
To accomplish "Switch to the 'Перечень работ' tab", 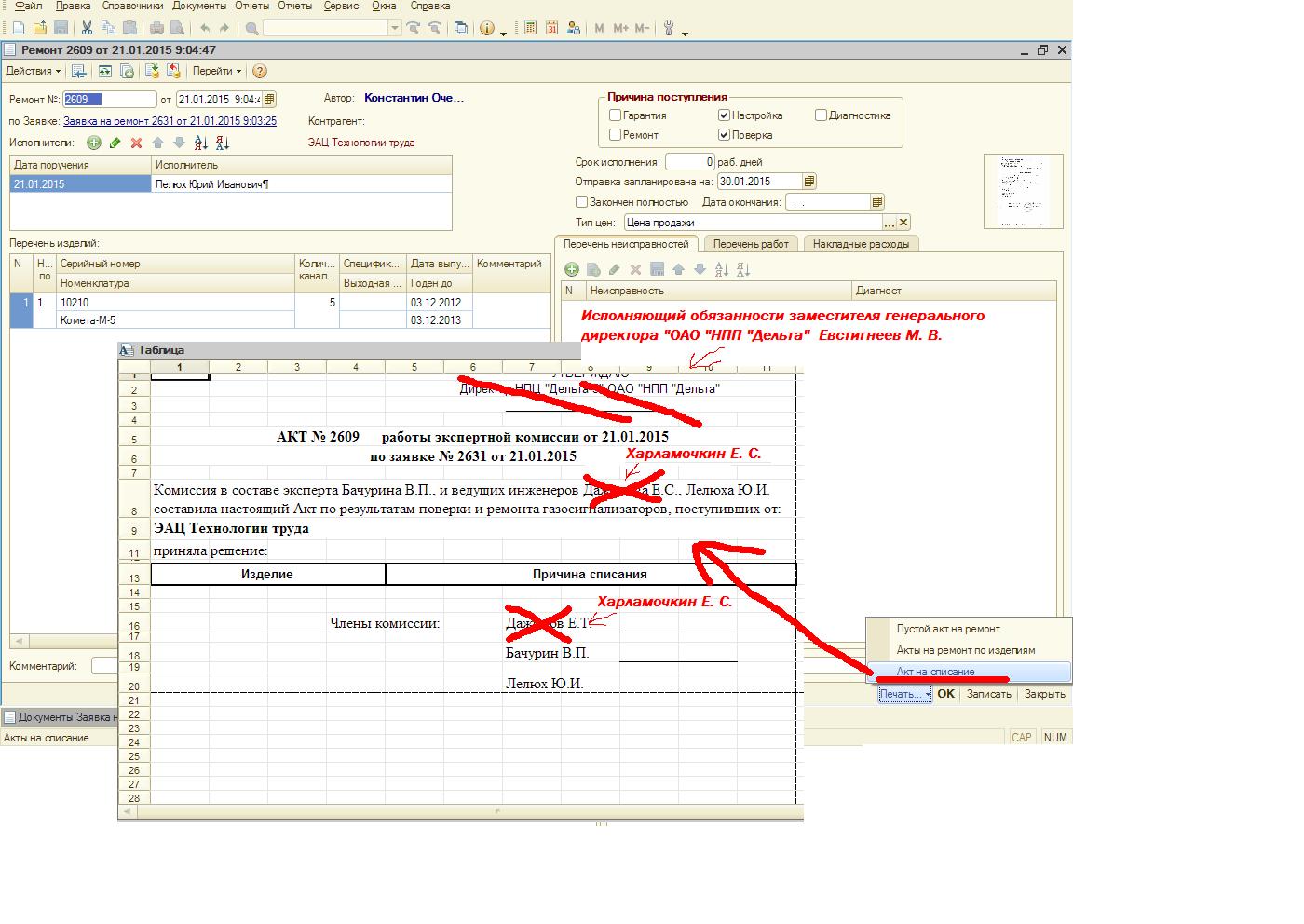I will pyautogui.click(x=751, y=244).
